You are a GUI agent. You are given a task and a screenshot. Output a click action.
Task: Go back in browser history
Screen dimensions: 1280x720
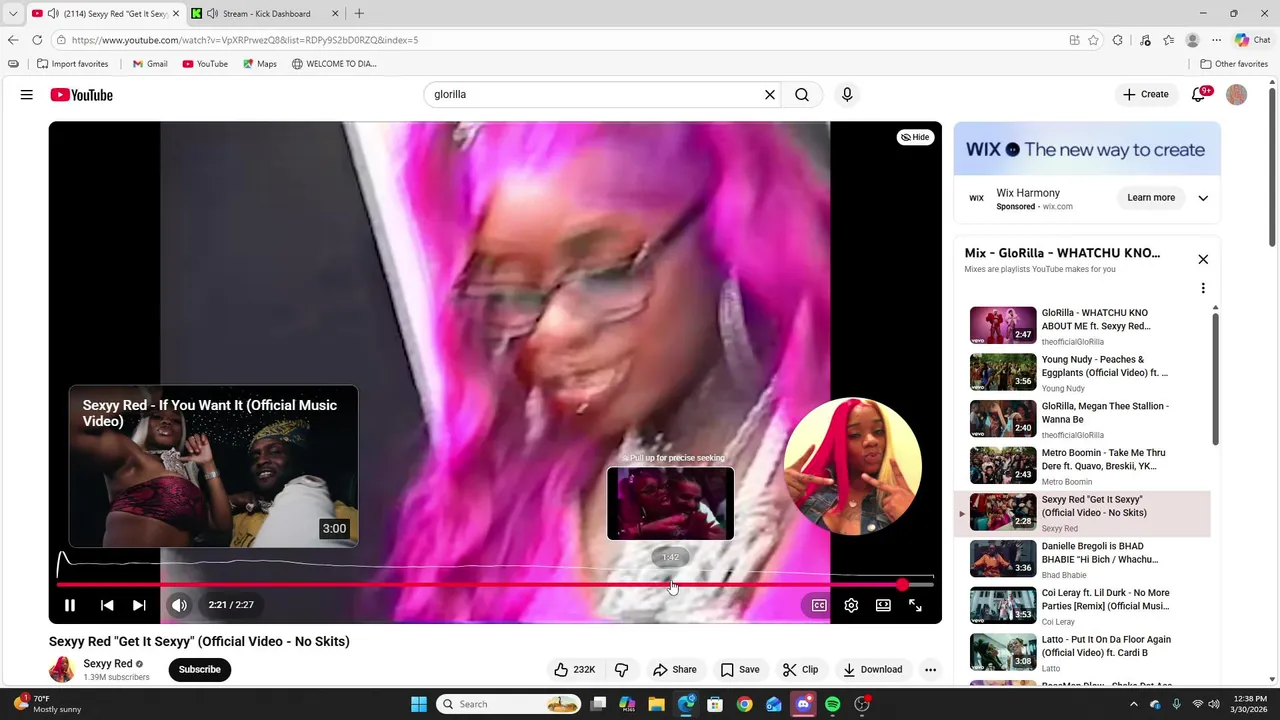13,40
